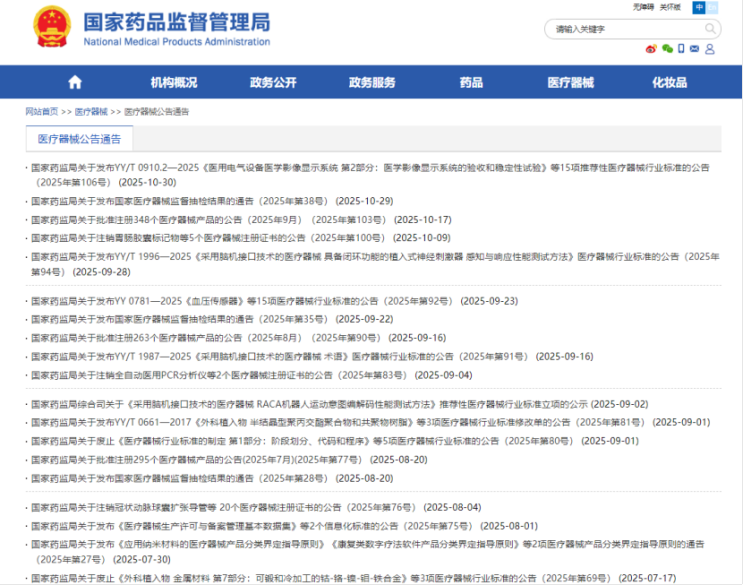Open the 政务公开 navigation menu
The width and height of the screenshot is (743, 585).
pyautogui.click(x=273, y=82)
